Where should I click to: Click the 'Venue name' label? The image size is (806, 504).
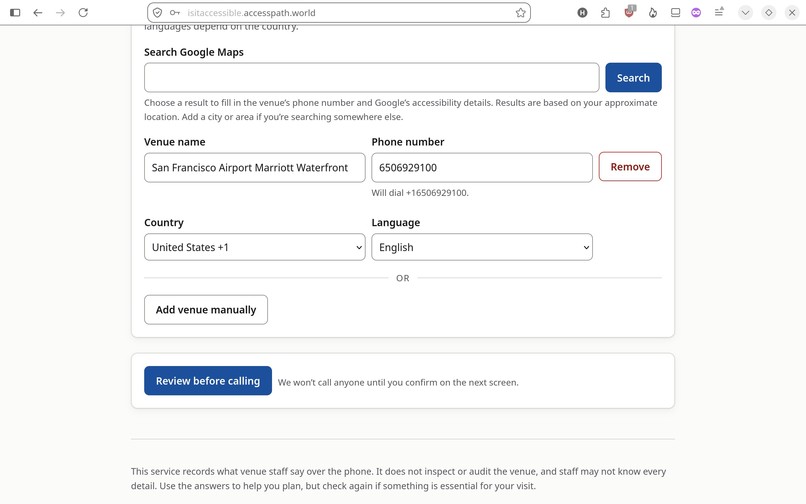[x=175, y=142]
